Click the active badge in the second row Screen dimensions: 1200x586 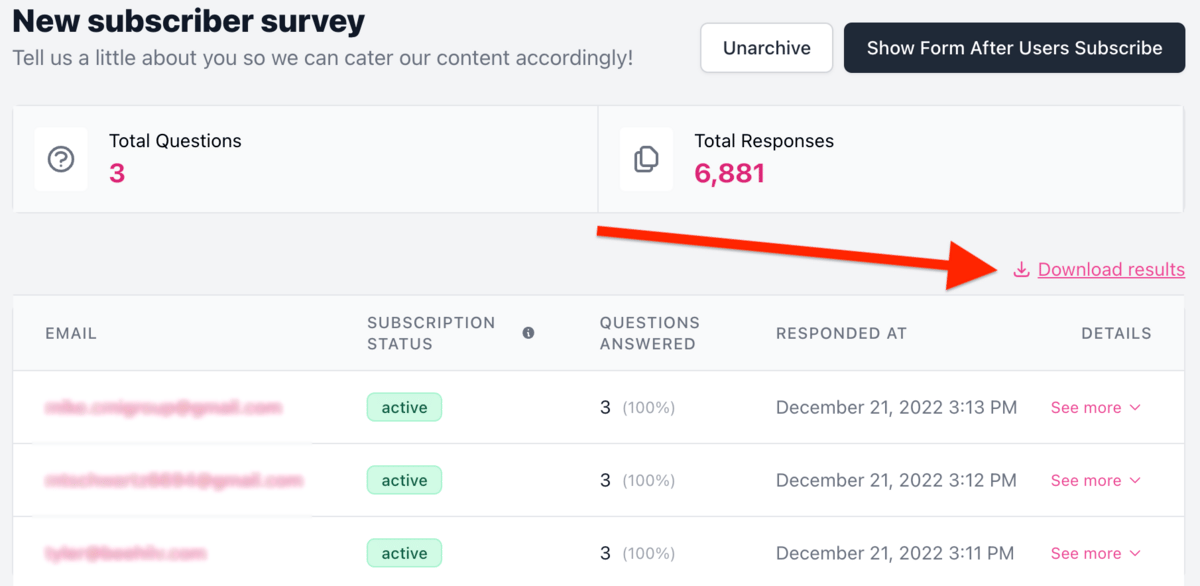pos(404,480)
